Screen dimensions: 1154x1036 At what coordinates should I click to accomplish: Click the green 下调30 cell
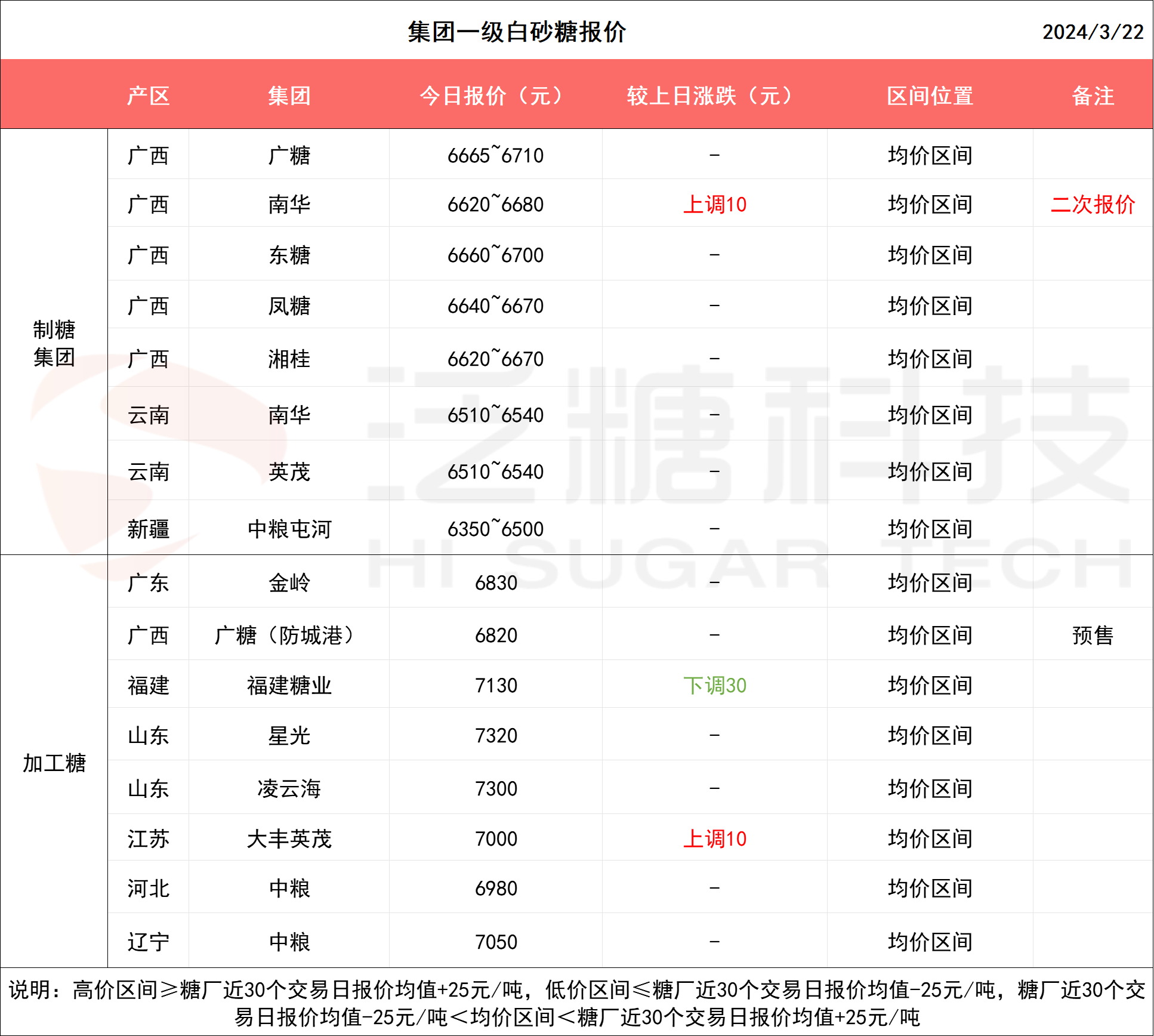point(715,685)
